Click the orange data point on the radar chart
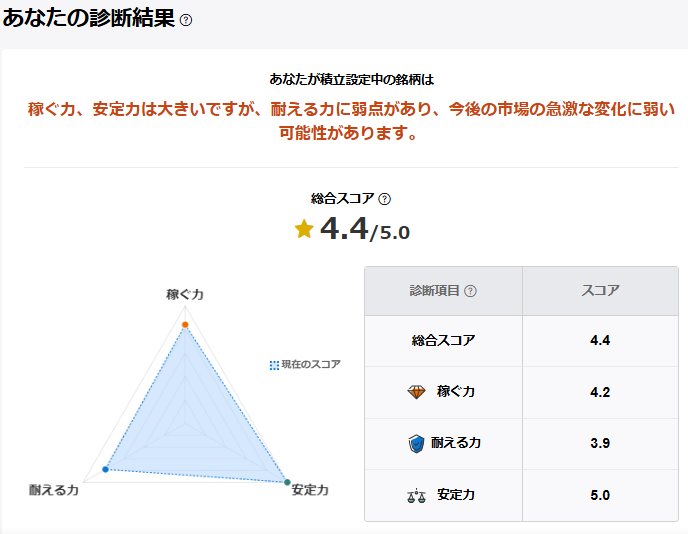This screenshot has width=688, height=534. [185, 325]
